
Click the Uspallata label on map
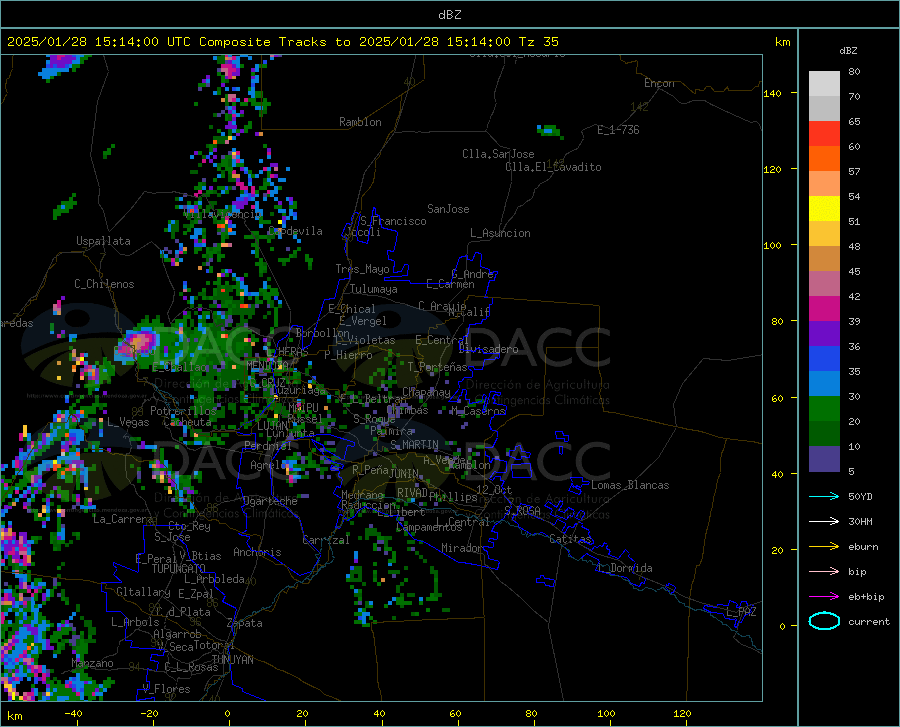(x=103, y=241)
